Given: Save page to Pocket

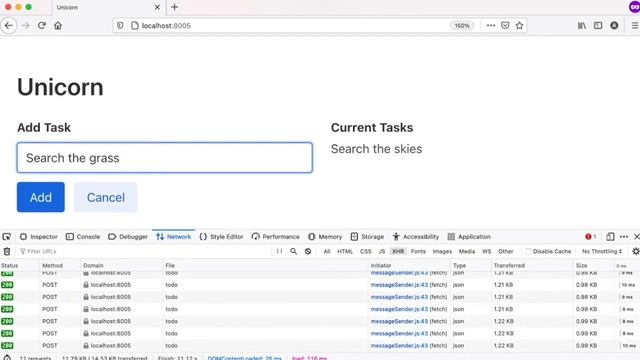Looking at the screenshot, I should click(x=505, y=25).
